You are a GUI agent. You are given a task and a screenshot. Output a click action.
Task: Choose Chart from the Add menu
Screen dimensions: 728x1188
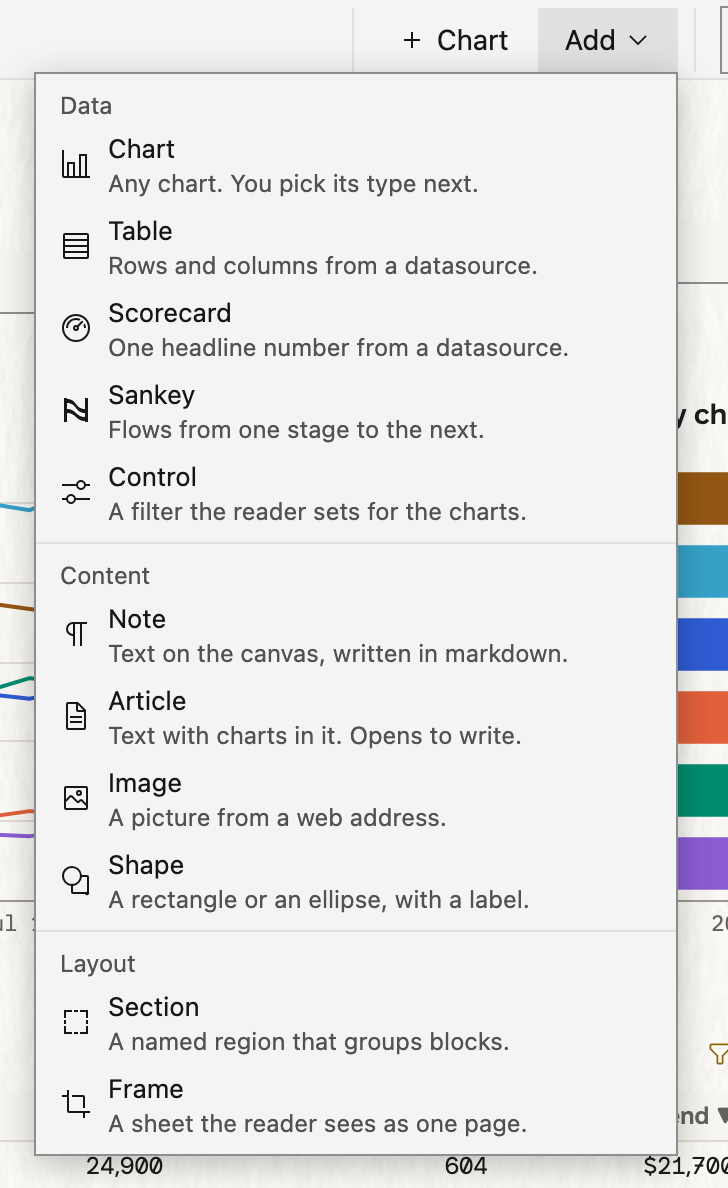(356, 165)
